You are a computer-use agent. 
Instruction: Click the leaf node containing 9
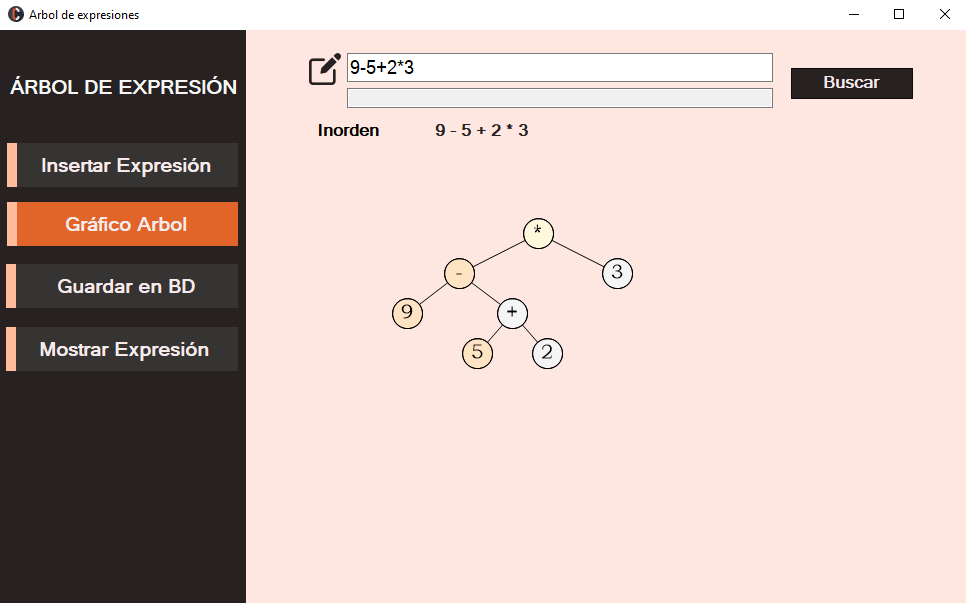pyautogui.click(x=408, y=312)
